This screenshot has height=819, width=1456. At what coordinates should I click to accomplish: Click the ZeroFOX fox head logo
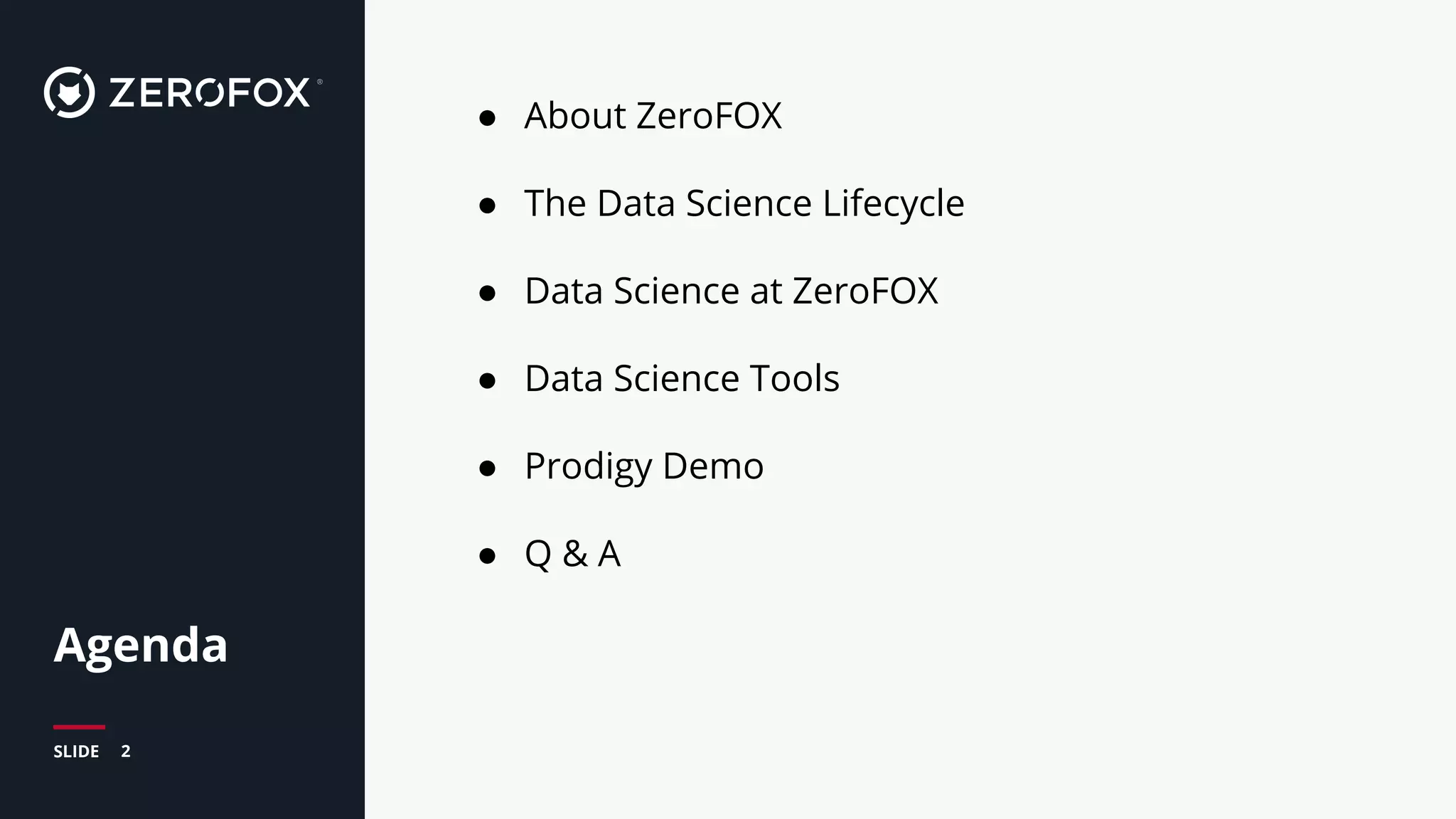click(x=69, y=92)
